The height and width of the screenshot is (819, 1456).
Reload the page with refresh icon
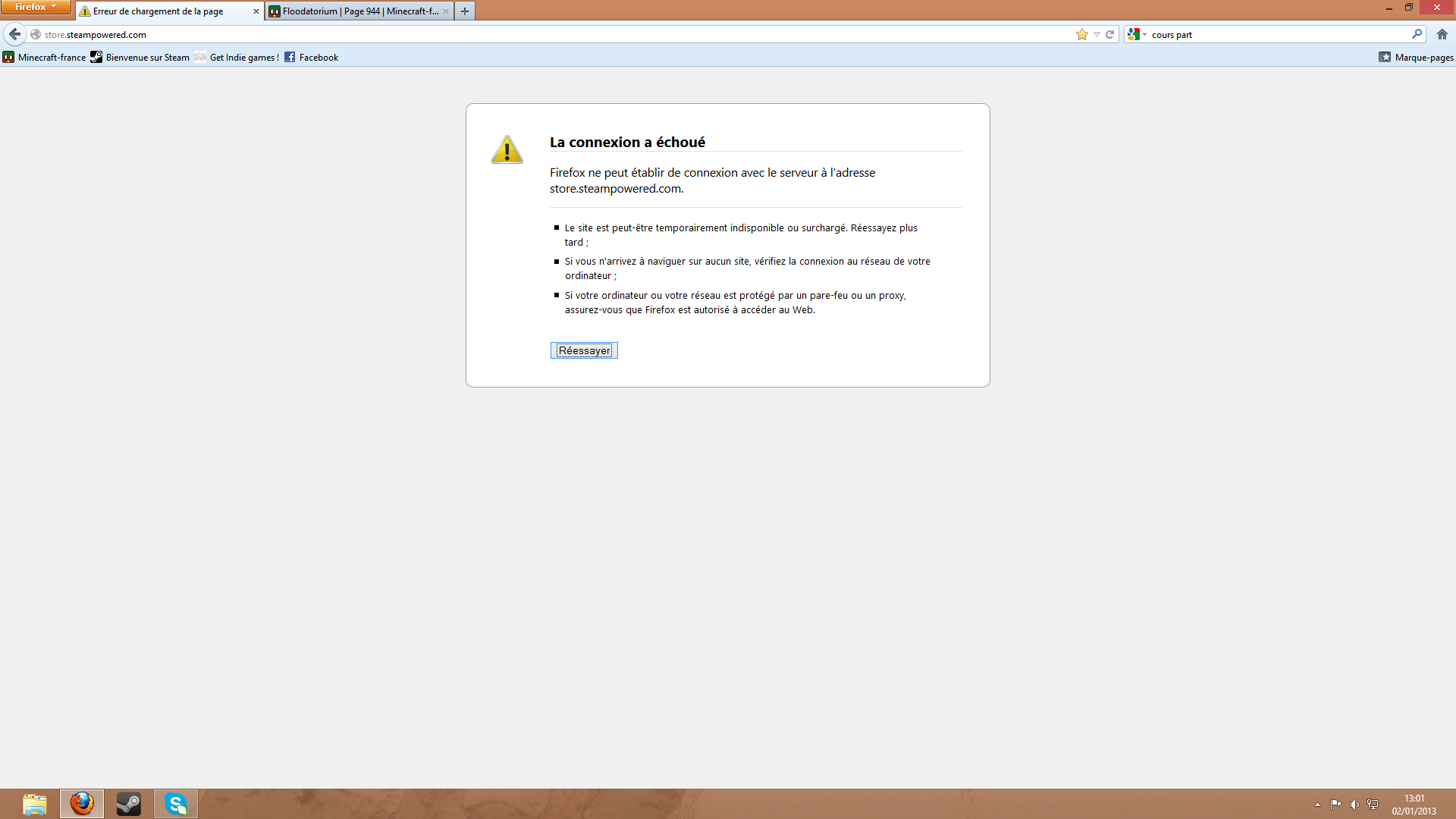[x=1109, y=34]
